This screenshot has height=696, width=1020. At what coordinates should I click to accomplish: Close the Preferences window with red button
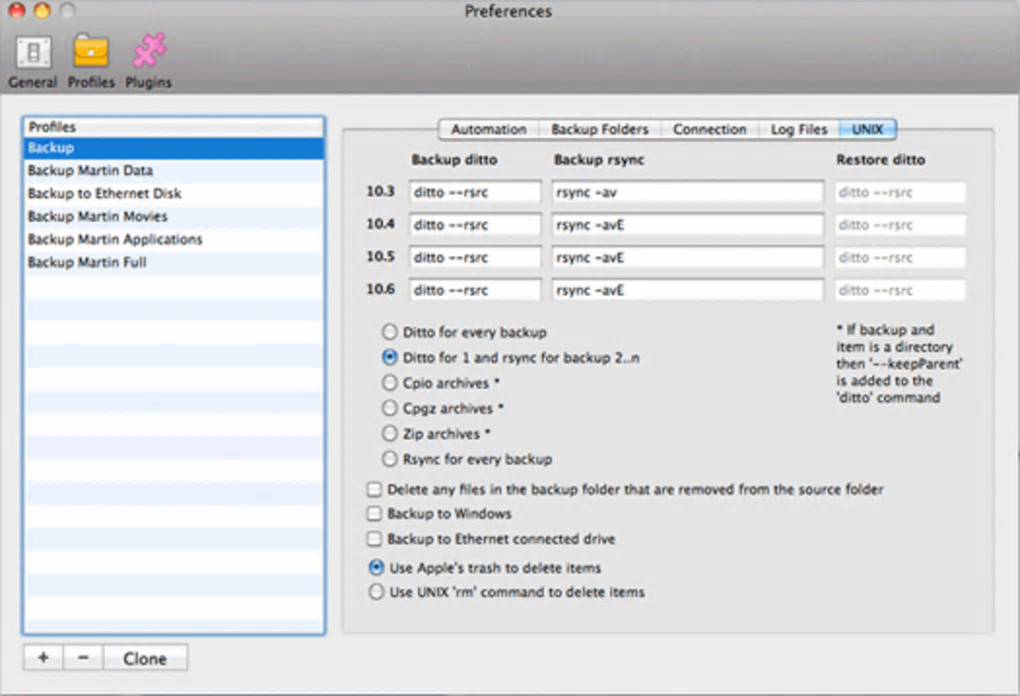pos(17,10)
